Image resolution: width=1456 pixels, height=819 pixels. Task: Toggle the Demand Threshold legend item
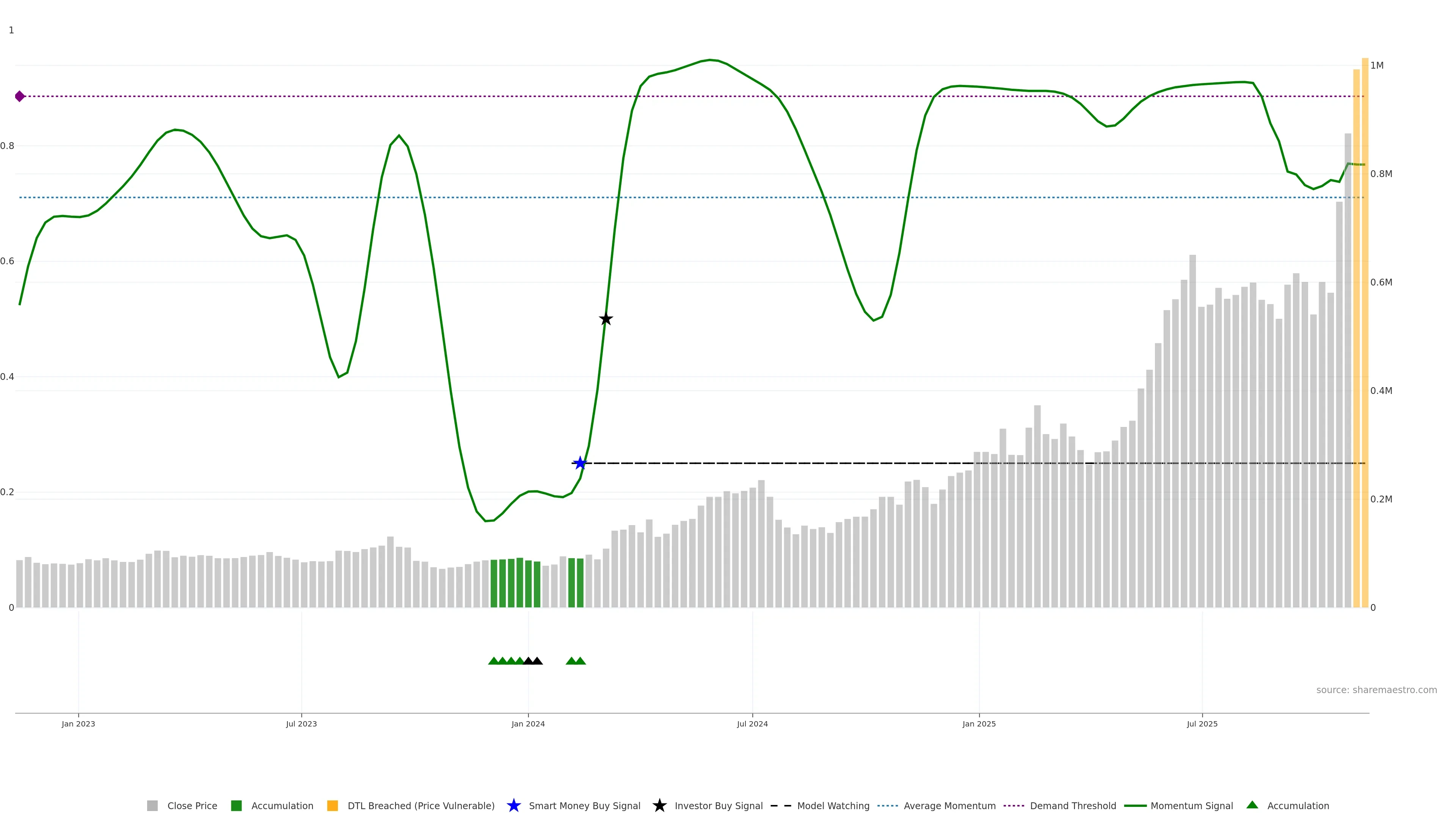click(1073, 805)
